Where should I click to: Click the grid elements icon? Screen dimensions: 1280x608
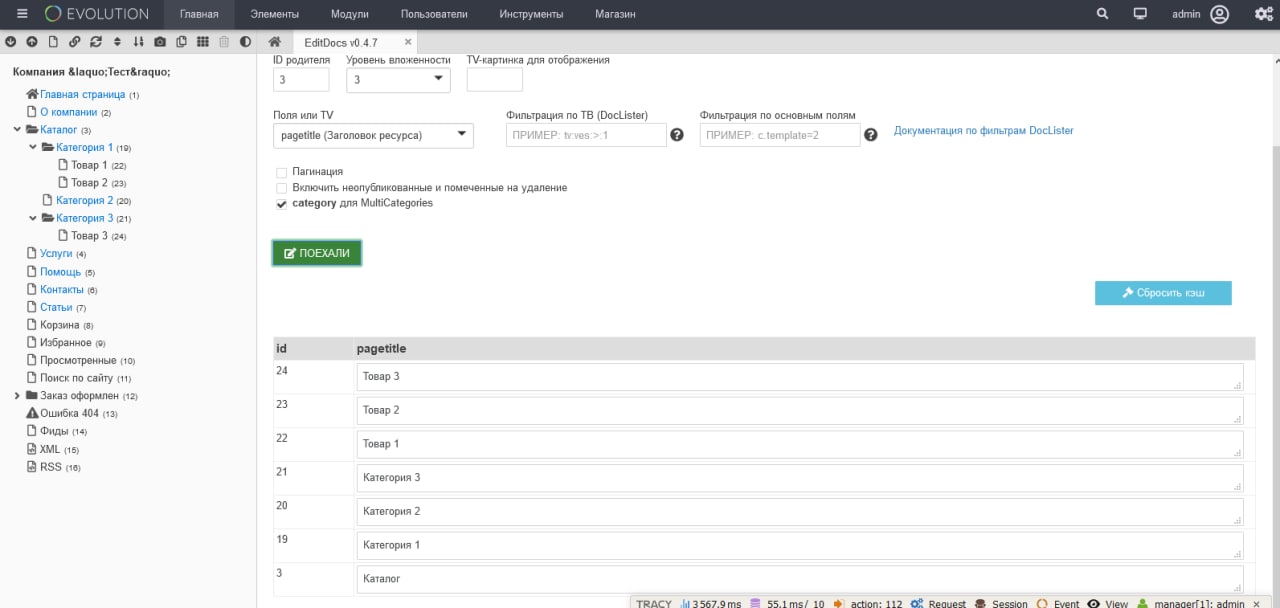click(x=203, y=42)
